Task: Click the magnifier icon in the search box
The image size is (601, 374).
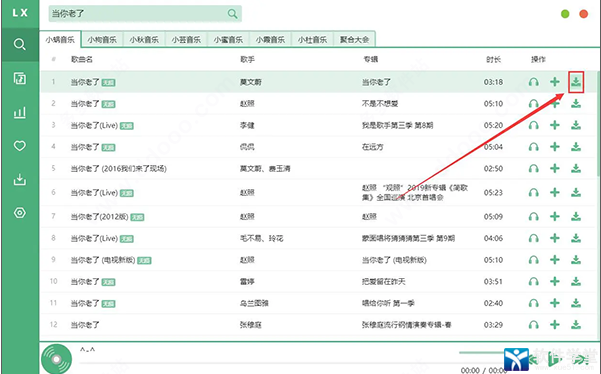Action: tap(232, 14)
